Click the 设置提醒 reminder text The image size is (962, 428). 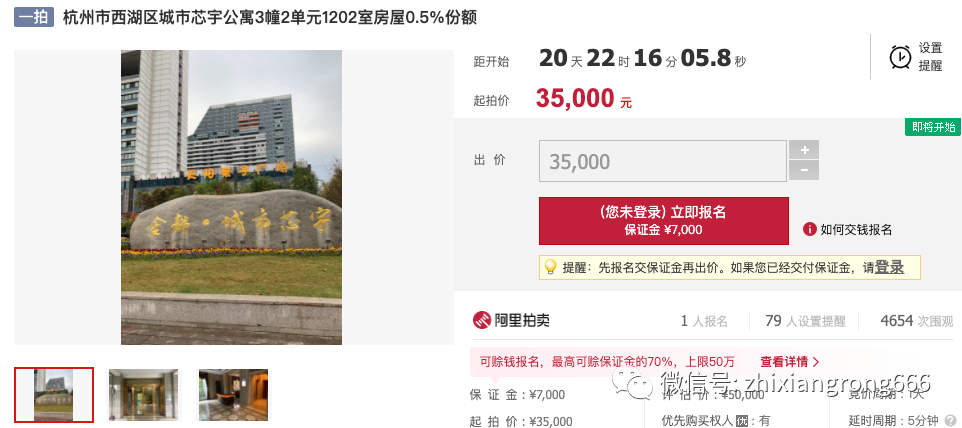click(930, 57)
